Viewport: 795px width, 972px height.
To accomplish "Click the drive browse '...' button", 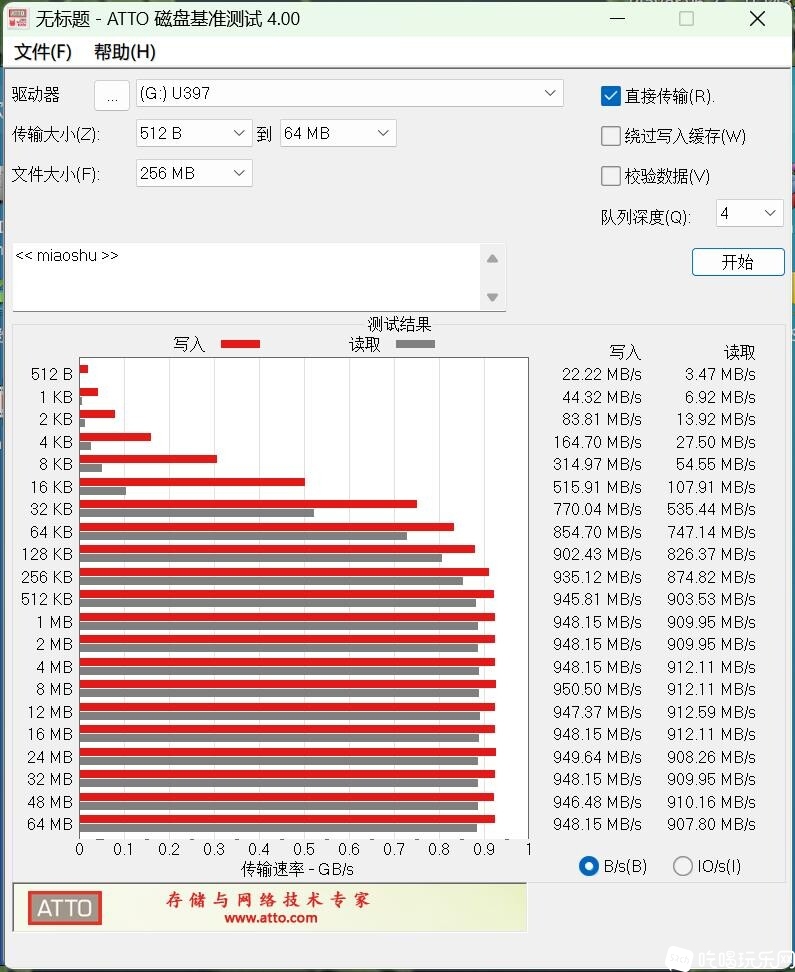I will (x=112, y=95).
